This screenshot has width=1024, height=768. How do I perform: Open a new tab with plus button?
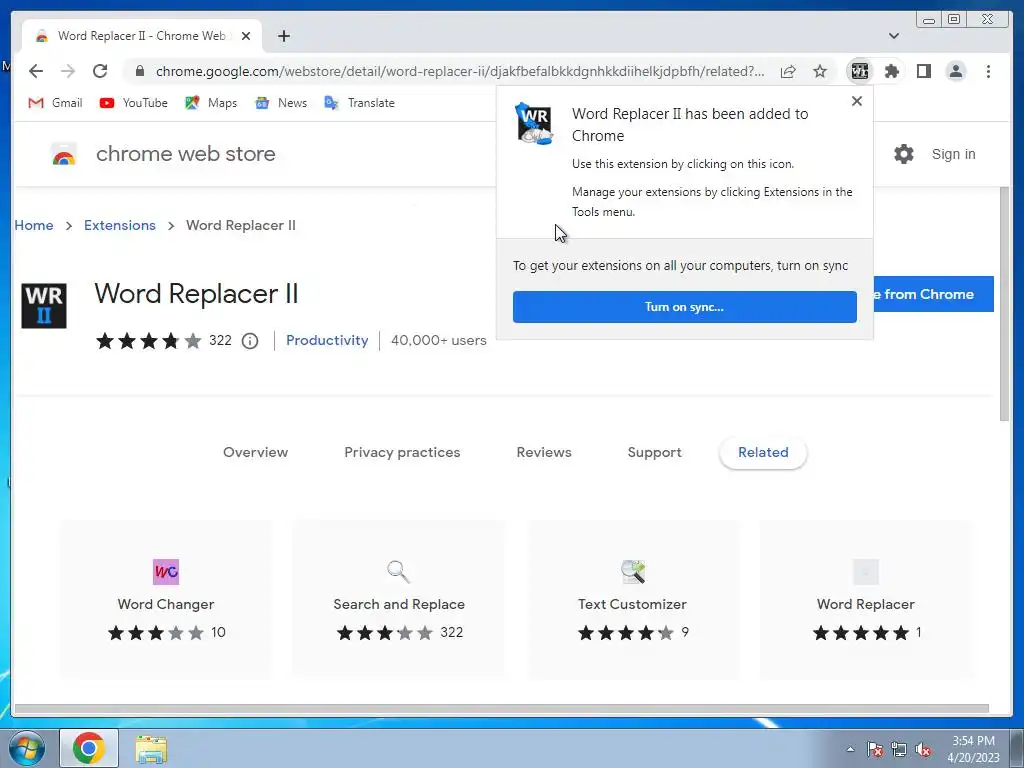283,36
